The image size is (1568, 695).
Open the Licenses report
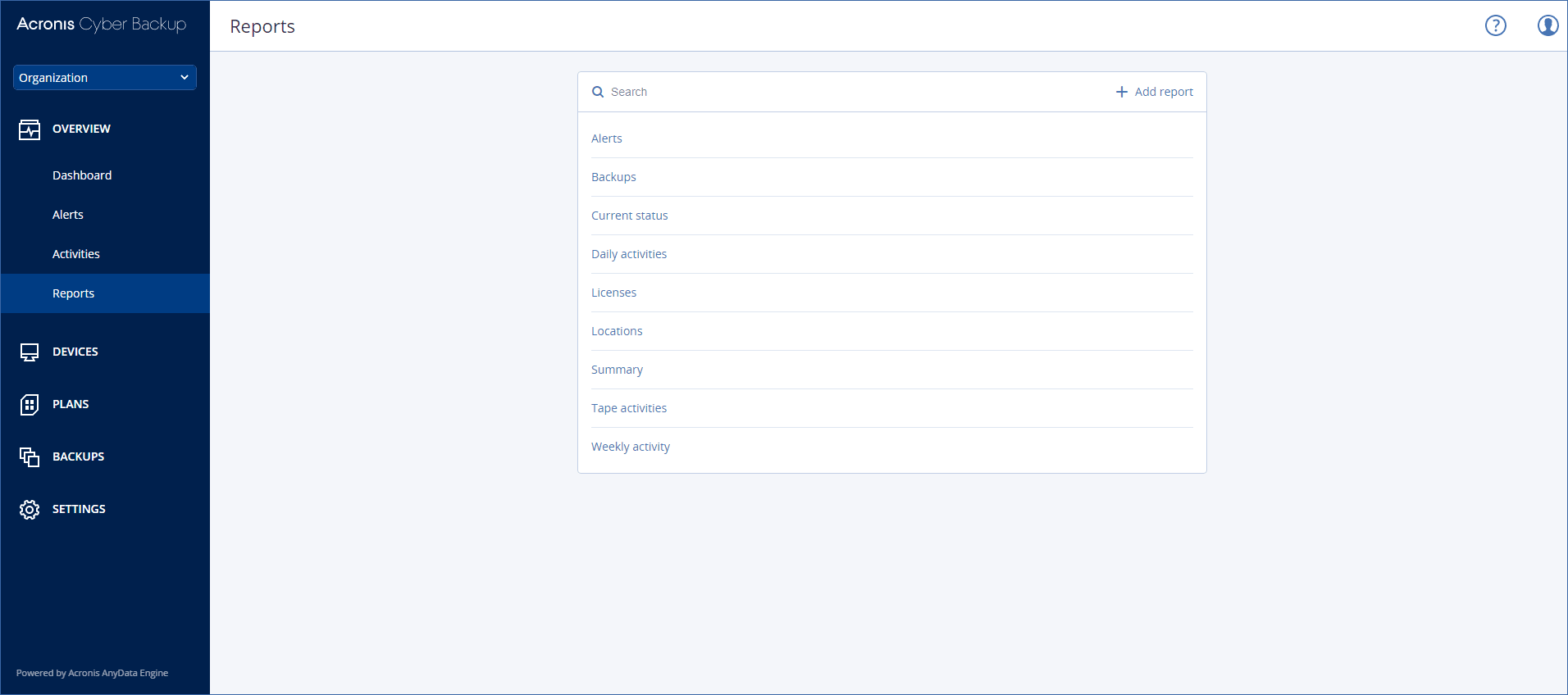tap(613, 293)
